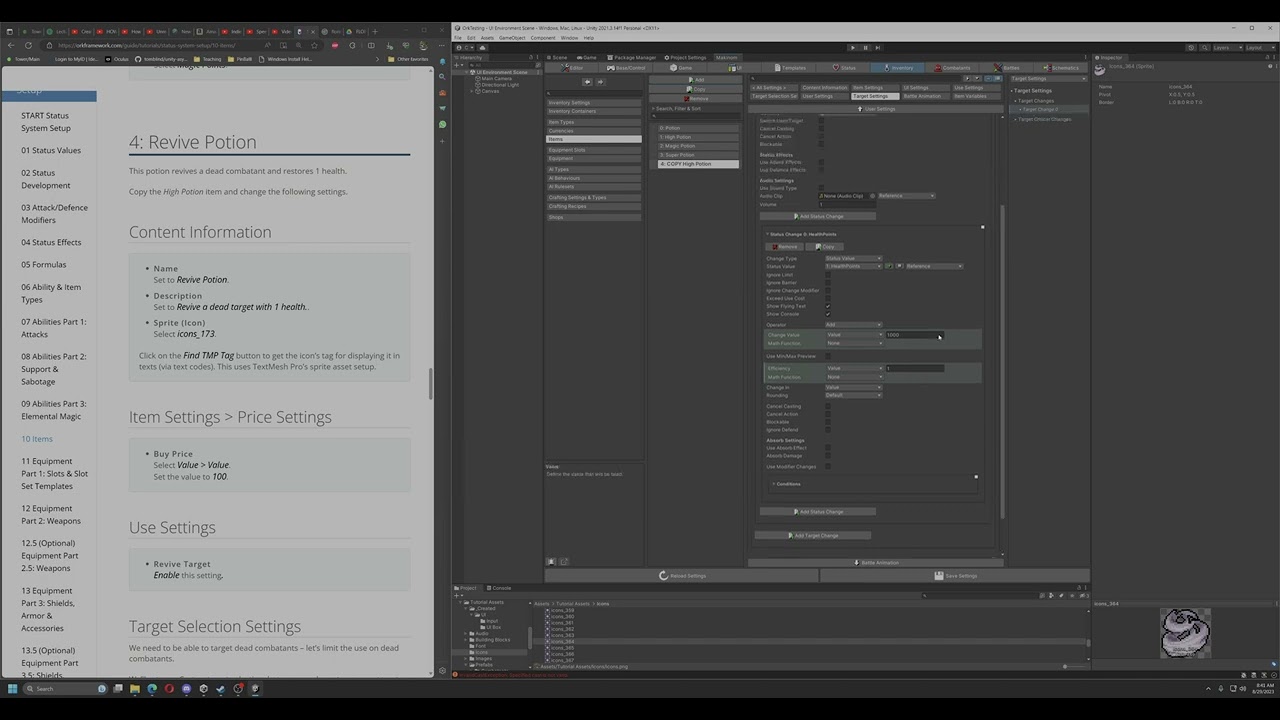Click the Change Value field showing 1000
This screenshot has width=1280, height=720.
point(914,335)
